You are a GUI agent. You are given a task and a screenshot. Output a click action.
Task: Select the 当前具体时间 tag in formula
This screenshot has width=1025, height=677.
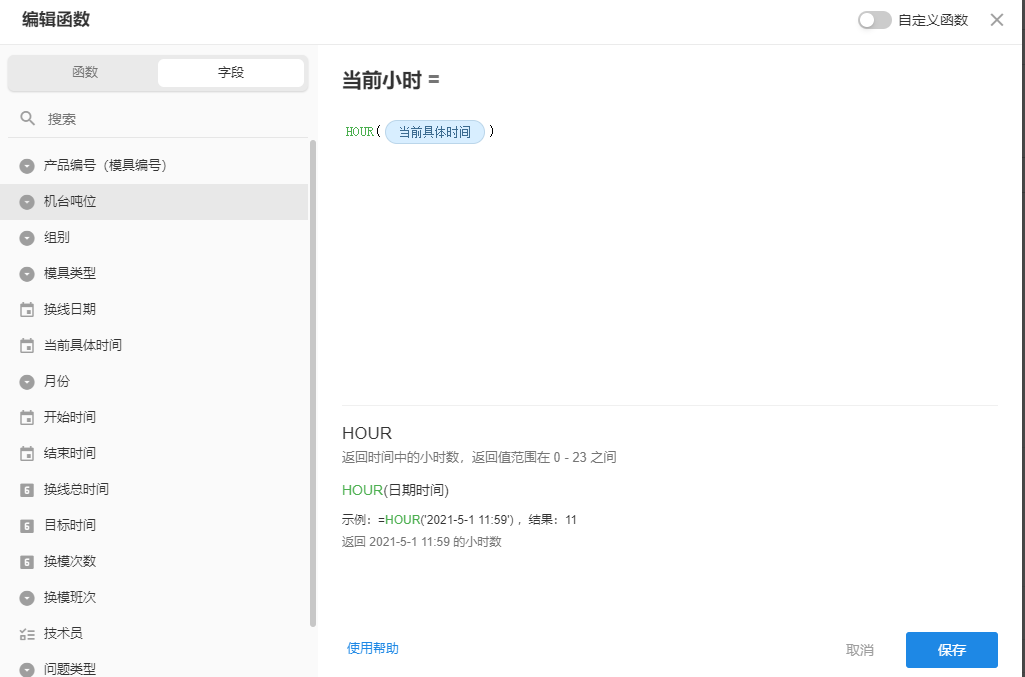pyautogui.click(x=435, y=132)
